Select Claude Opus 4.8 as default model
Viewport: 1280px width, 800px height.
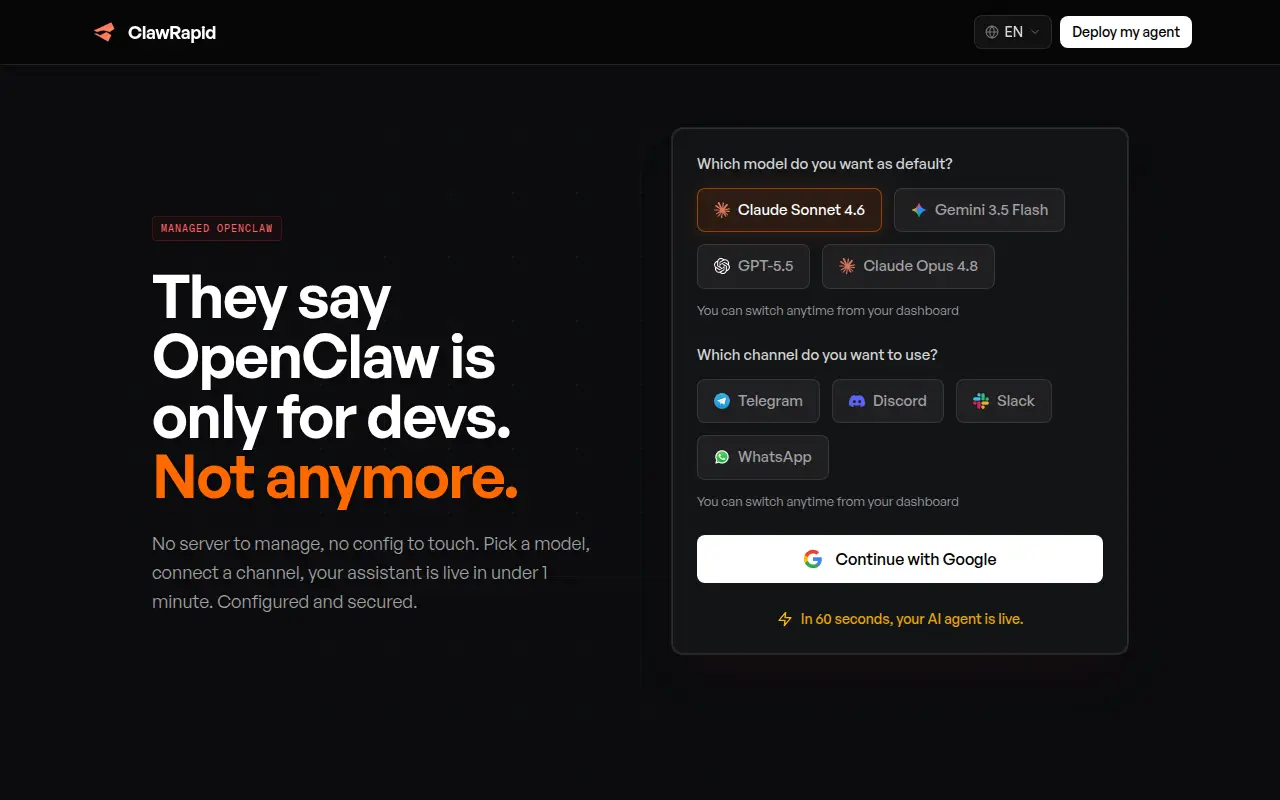point(908,266)
